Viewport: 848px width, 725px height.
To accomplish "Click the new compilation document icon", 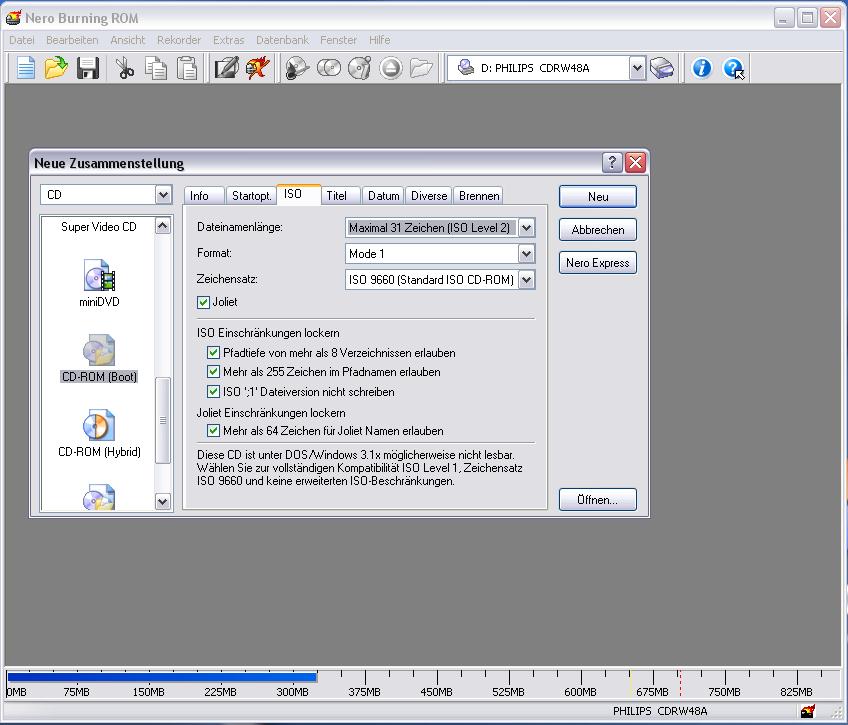I will [26, 68].
